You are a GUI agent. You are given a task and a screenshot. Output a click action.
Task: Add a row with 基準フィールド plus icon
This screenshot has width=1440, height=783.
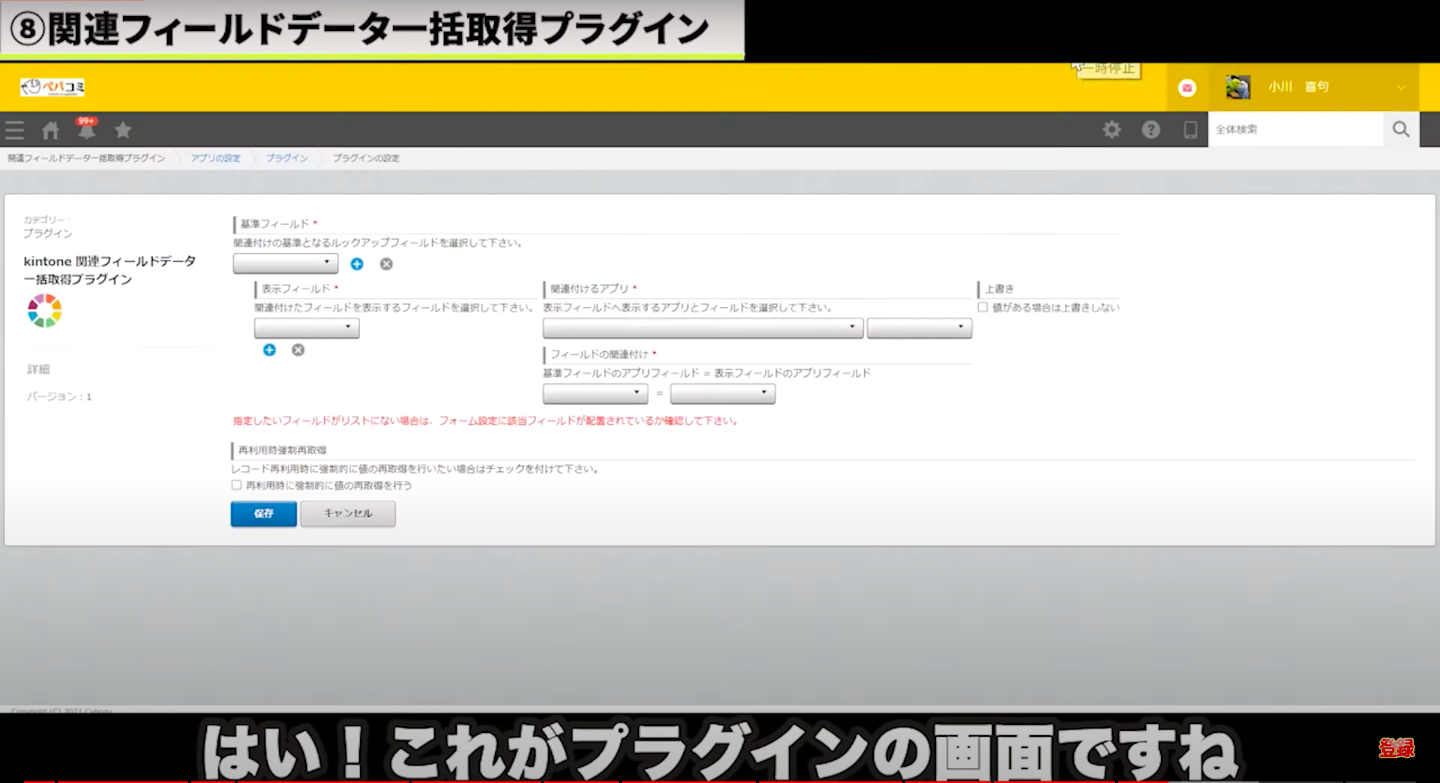tap(357, 264)
